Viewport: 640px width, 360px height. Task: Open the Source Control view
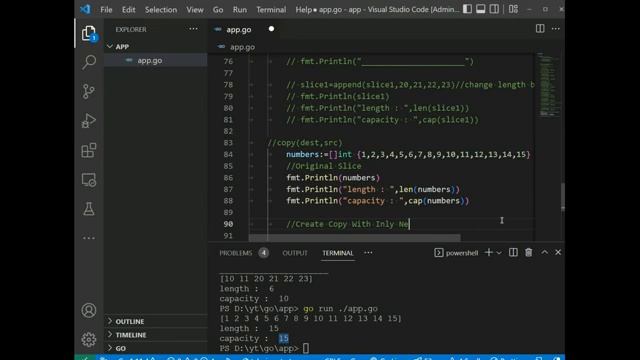[x=89, y=91]
